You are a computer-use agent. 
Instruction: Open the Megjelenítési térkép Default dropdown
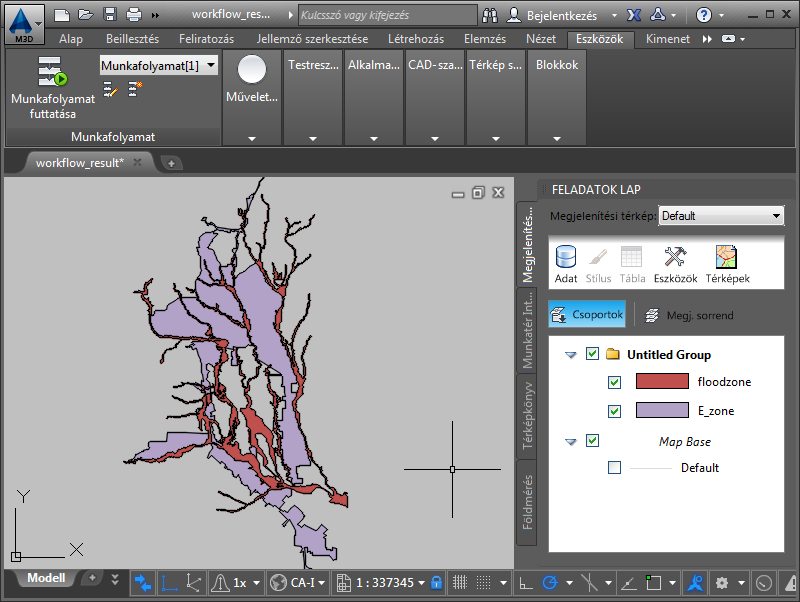click(x=720, y=216)
